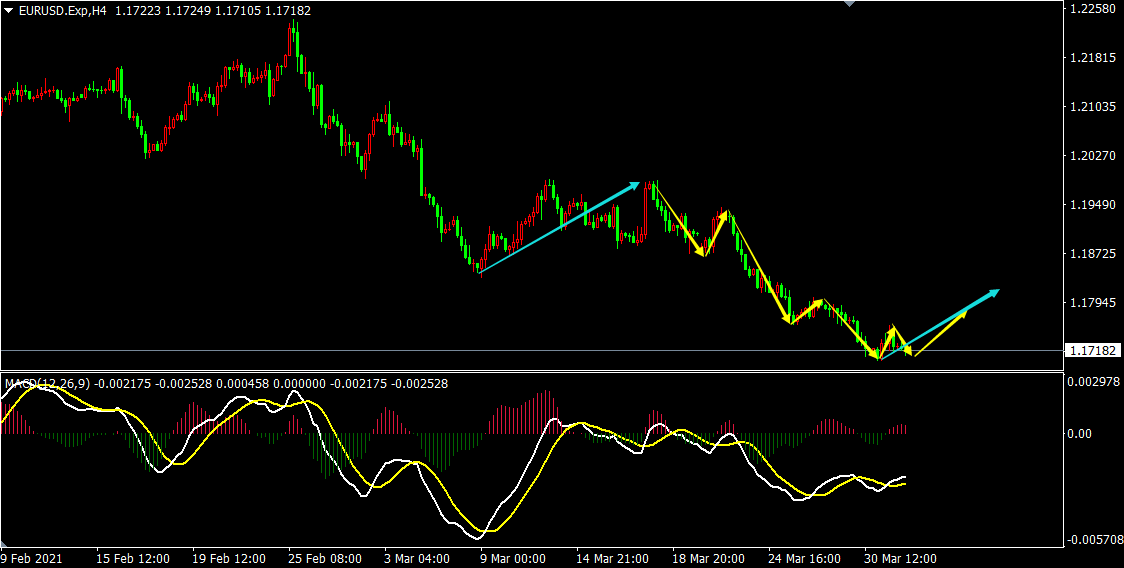Click the 0.00 level on MACD scale
Screen dimensions: 1124x568
(x=1080, y=433)
